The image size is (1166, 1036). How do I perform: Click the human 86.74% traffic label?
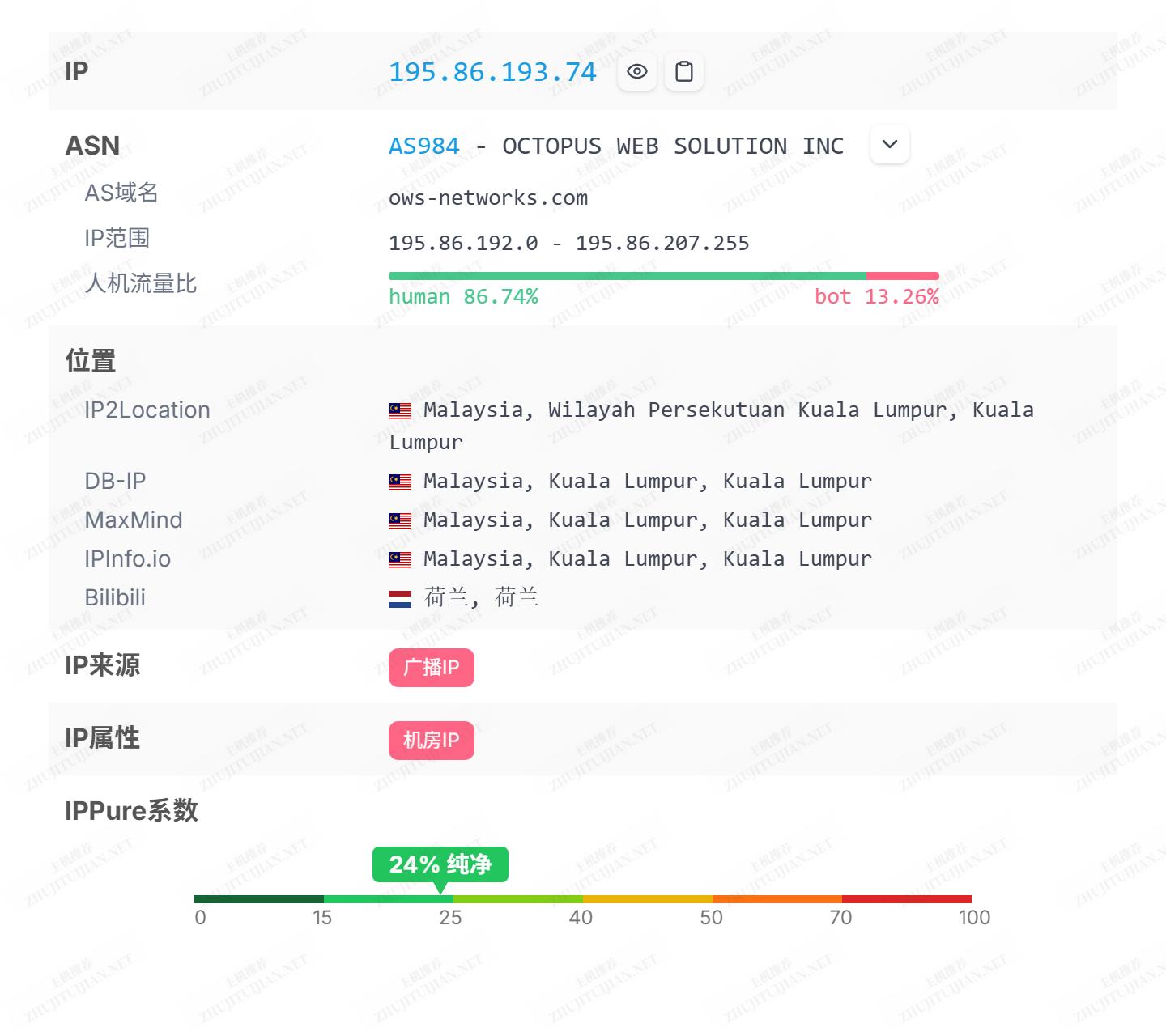pos(463,297)
